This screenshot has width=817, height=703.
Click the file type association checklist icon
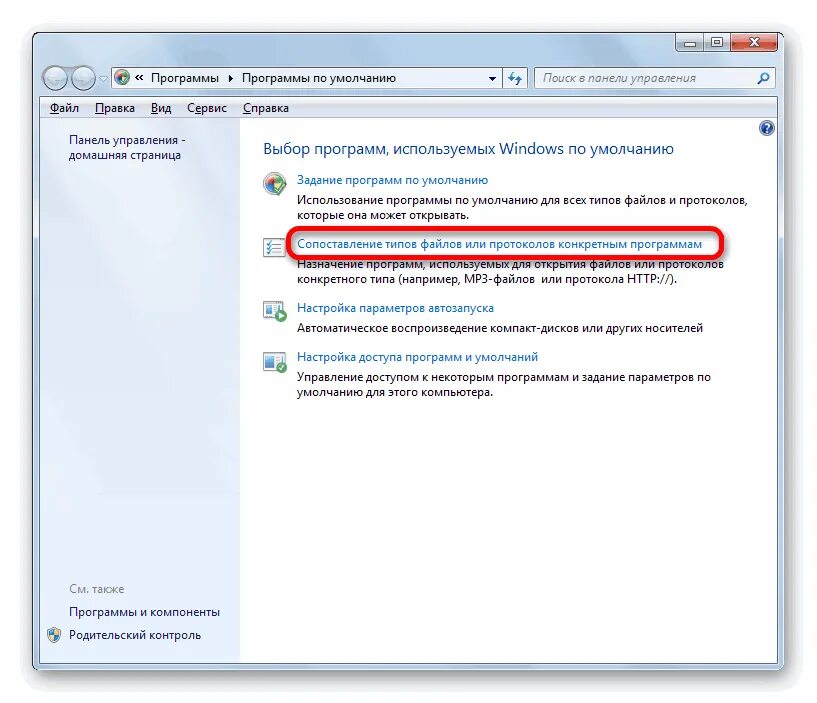point(274,247)
